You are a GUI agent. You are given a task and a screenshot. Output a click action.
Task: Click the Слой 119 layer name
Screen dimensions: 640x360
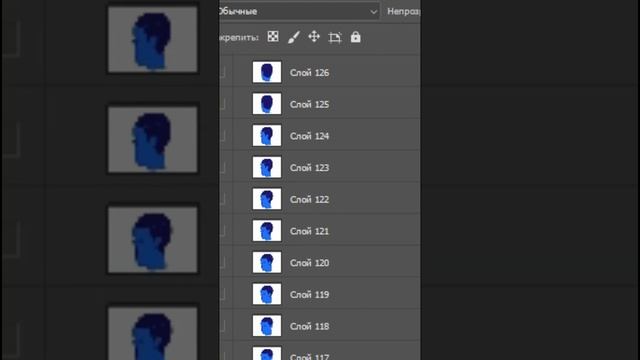click(309, 295)
